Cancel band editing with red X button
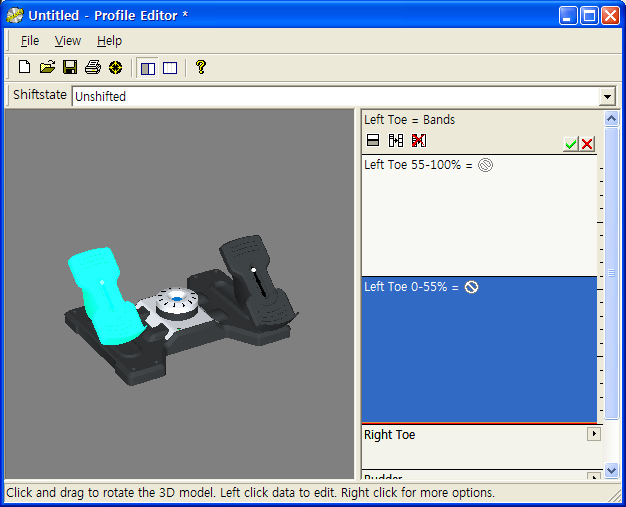The width and height of the screenshot is (626, 507). point(587,144)
